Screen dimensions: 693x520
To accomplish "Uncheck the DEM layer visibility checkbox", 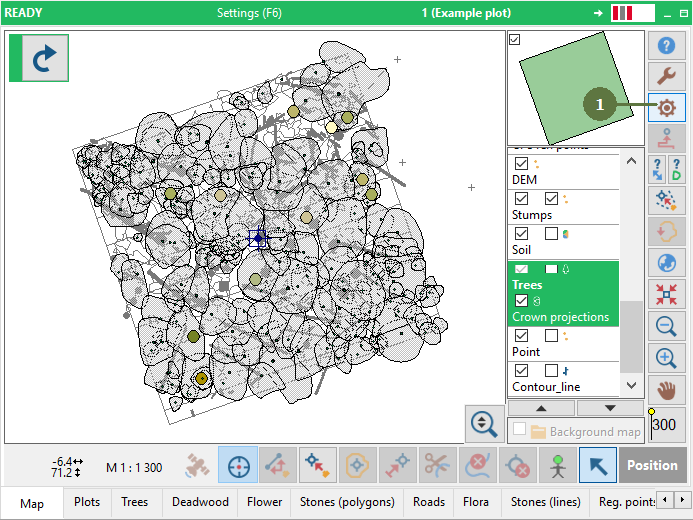I will tap(521, 164).
